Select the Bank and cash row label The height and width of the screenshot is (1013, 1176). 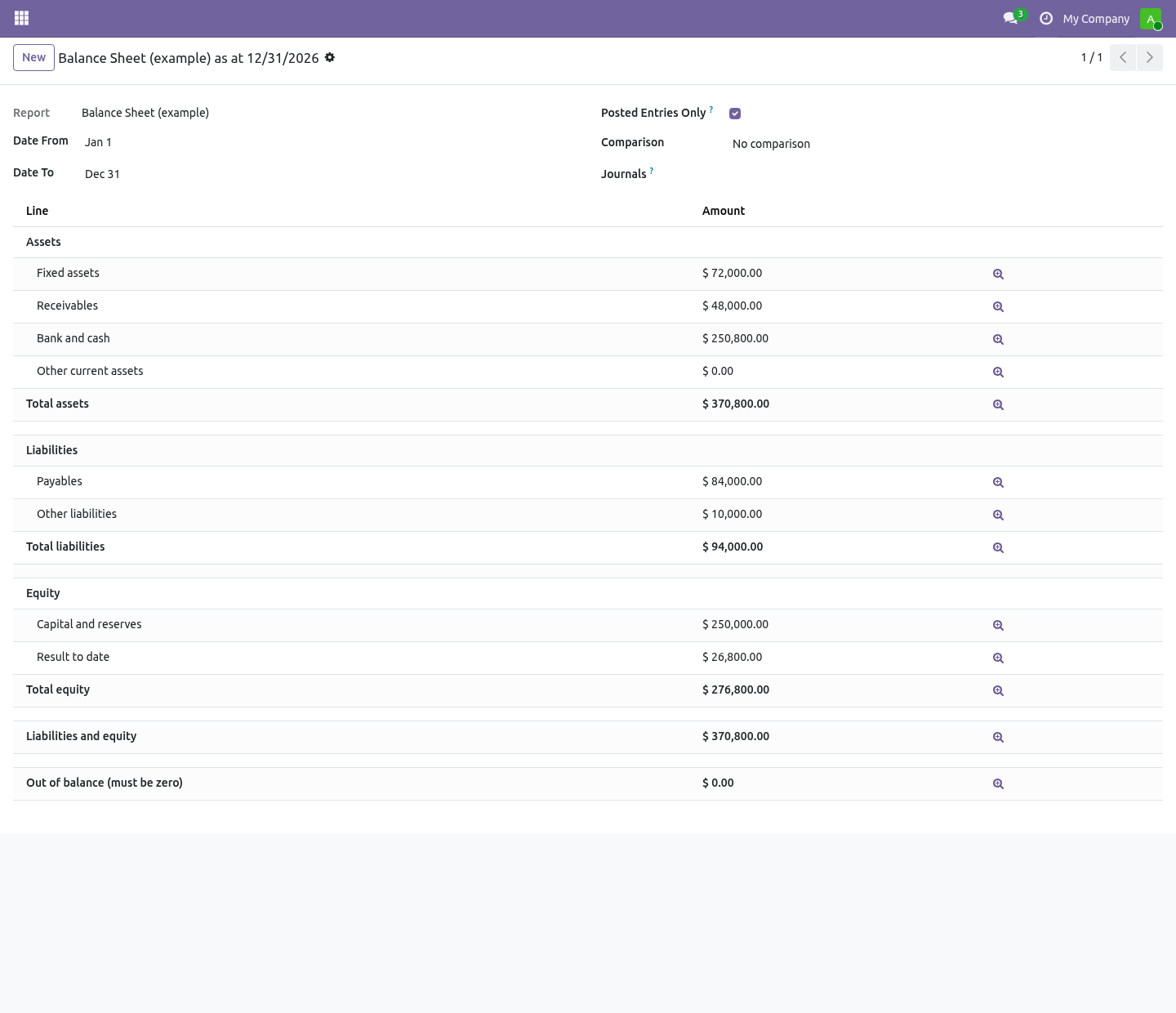73,338
